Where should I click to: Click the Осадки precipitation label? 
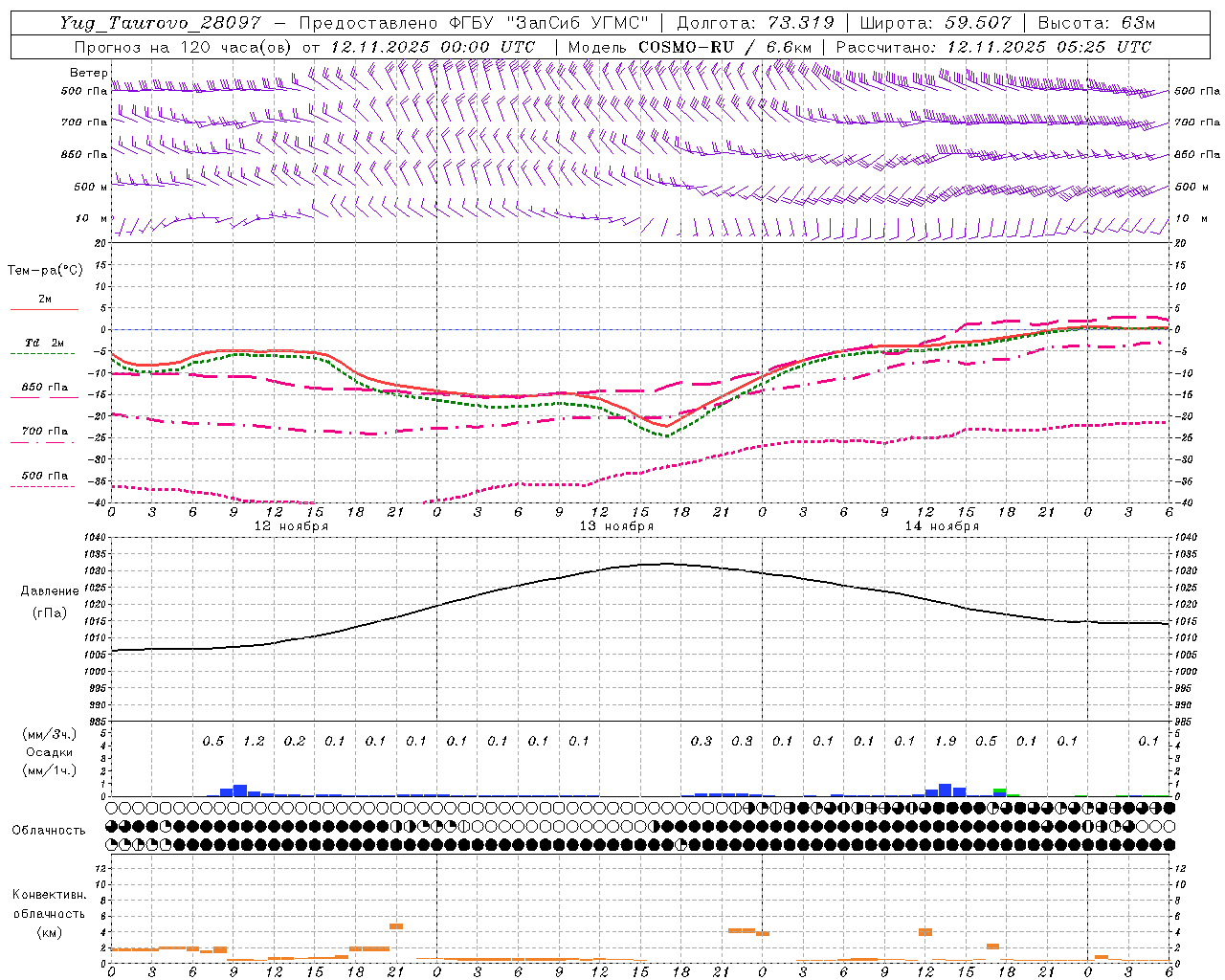tap(48, 752)
